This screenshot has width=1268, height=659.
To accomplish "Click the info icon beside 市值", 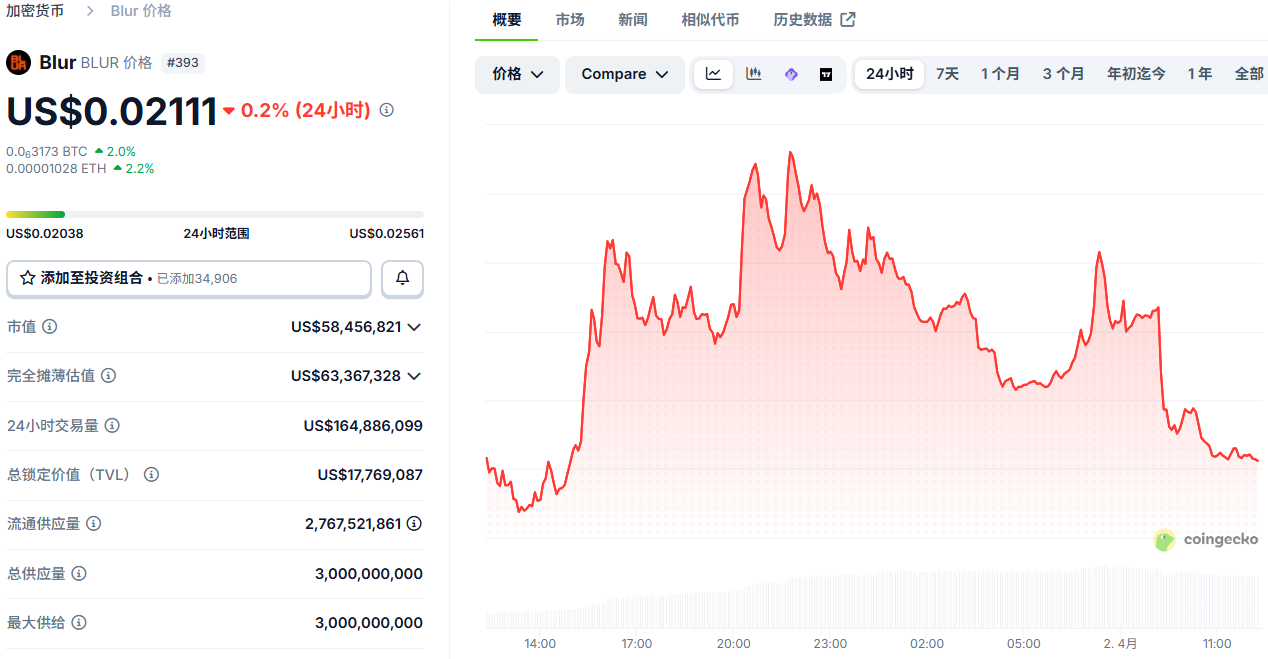I will click(49, 326).
